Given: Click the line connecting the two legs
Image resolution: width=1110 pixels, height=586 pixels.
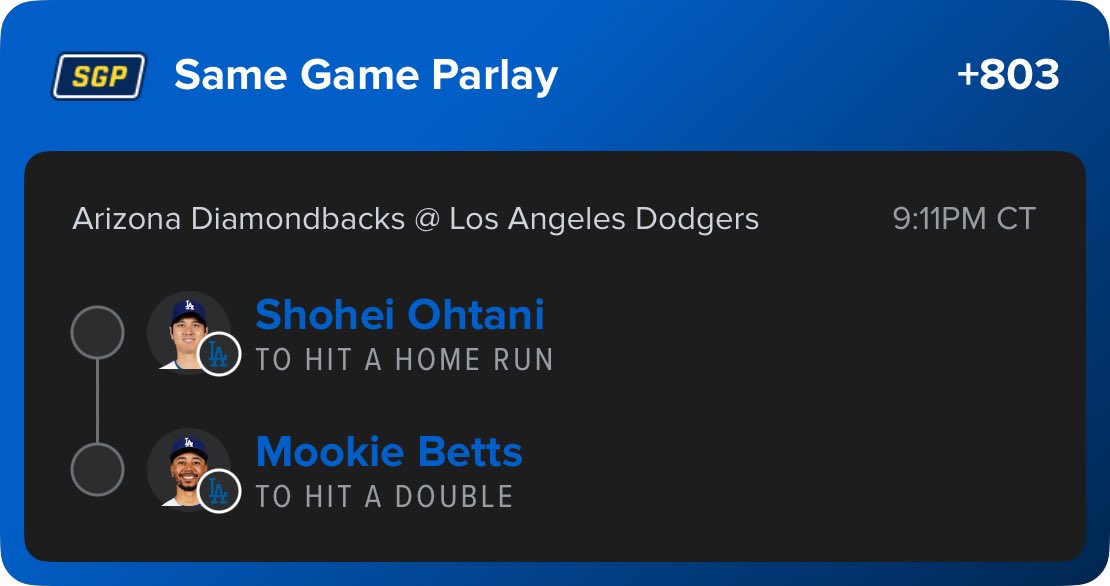Looking at the screenshot, I should coord(97,400).
